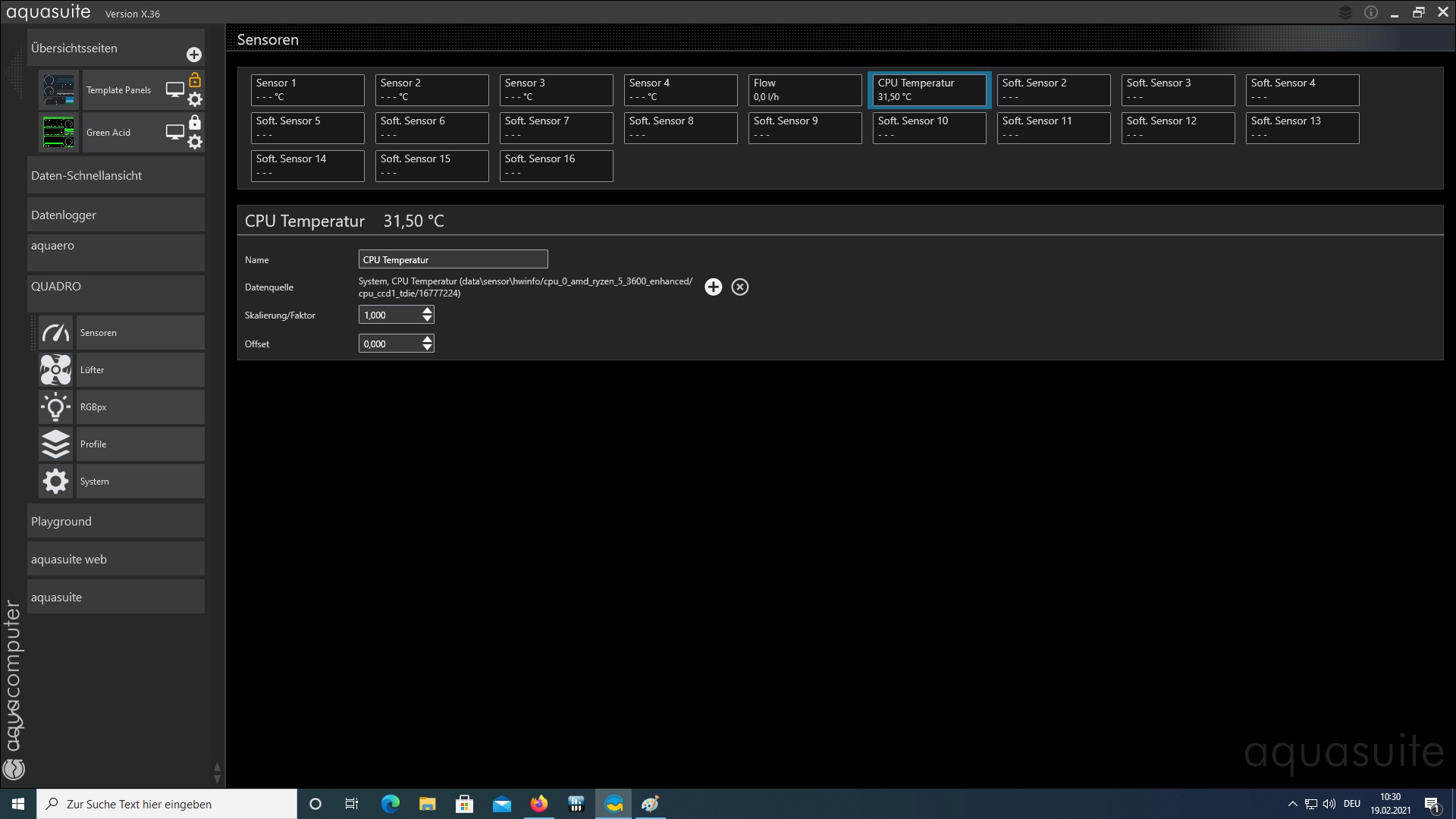Open the Lüfter fan icon
This screenshot has height=819, width=1456.
[x=55, y=370]
